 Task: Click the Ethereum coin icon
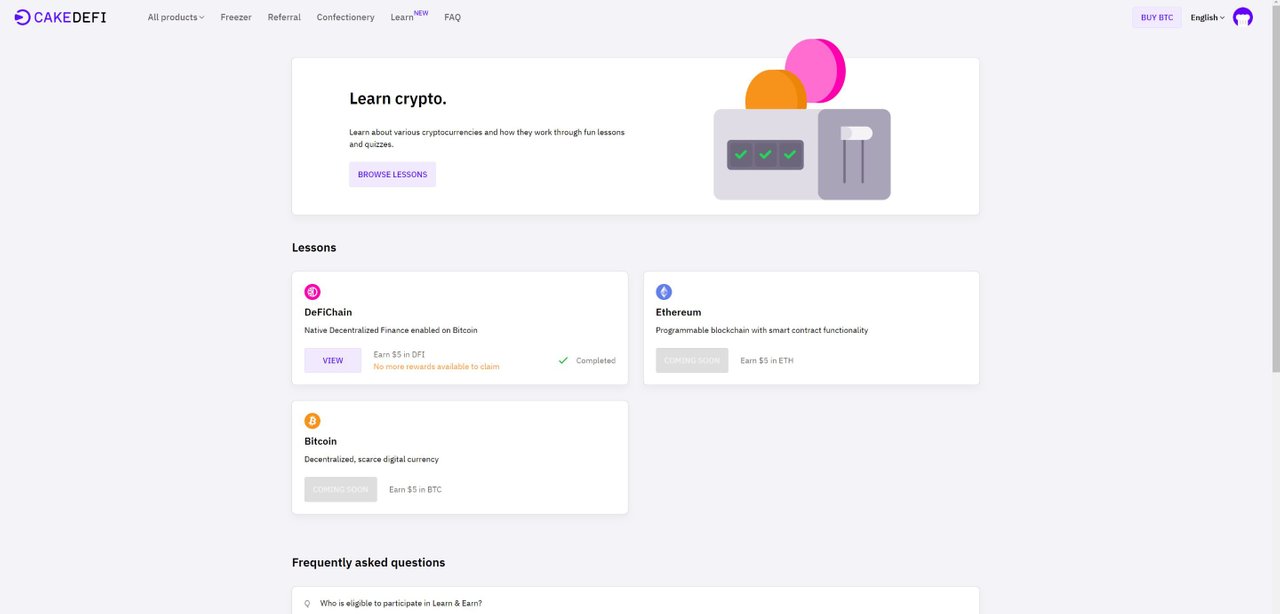pos(664,292)
